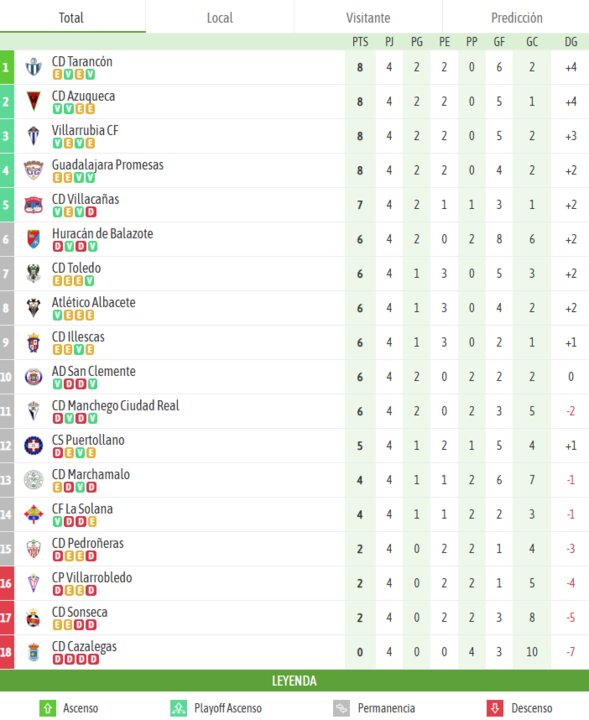Switch to the Visitante tab
Image resolution: width=589 pixels, height=720 pixels.
[x=368, y=17]
